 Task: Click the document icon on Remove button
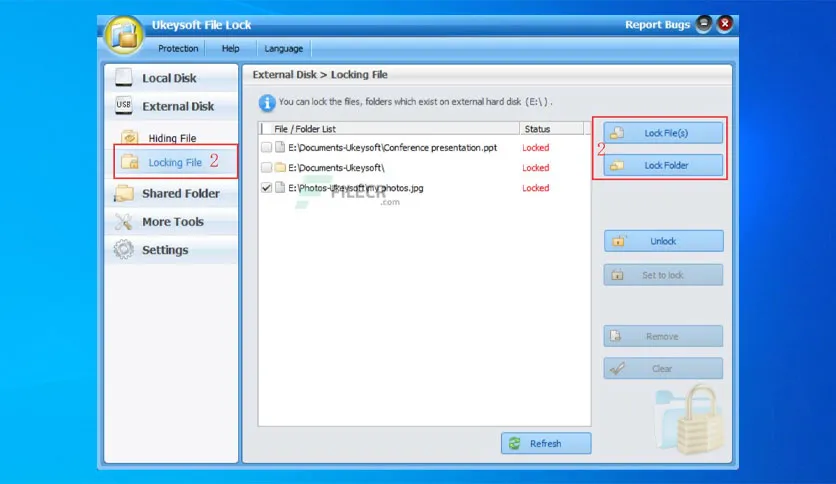(x=616, y=336)
